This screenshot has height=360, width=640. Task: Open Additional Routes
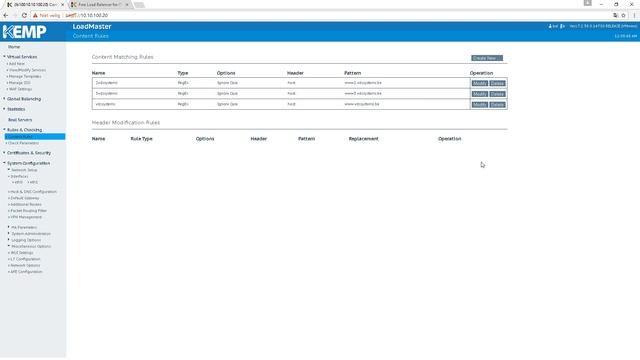(x=26, y=204)
